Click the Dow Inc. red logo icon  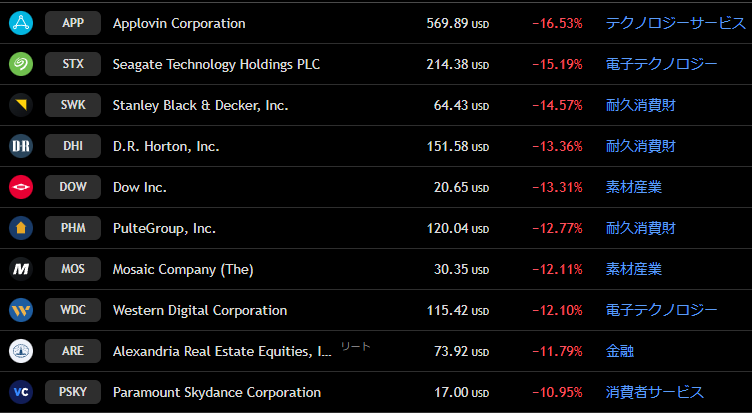coord(21,187)
